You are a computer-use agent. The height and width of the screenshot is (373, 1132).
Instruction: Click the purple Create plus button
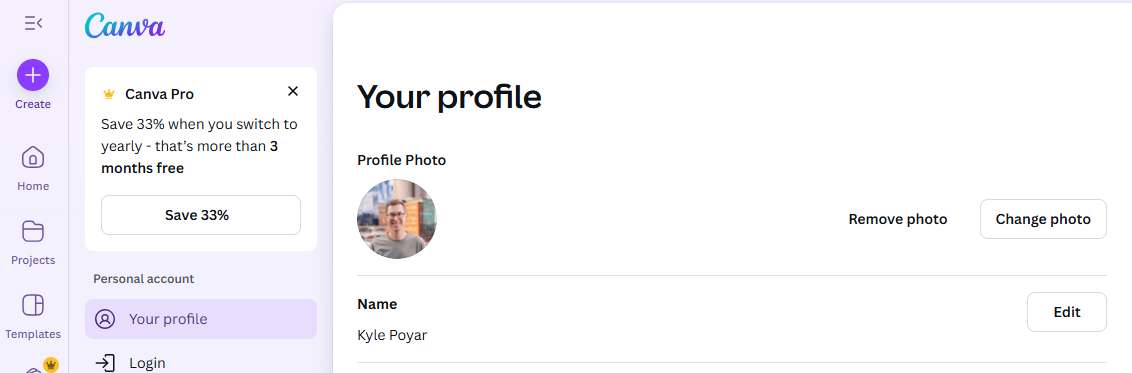tap(33, 75)
